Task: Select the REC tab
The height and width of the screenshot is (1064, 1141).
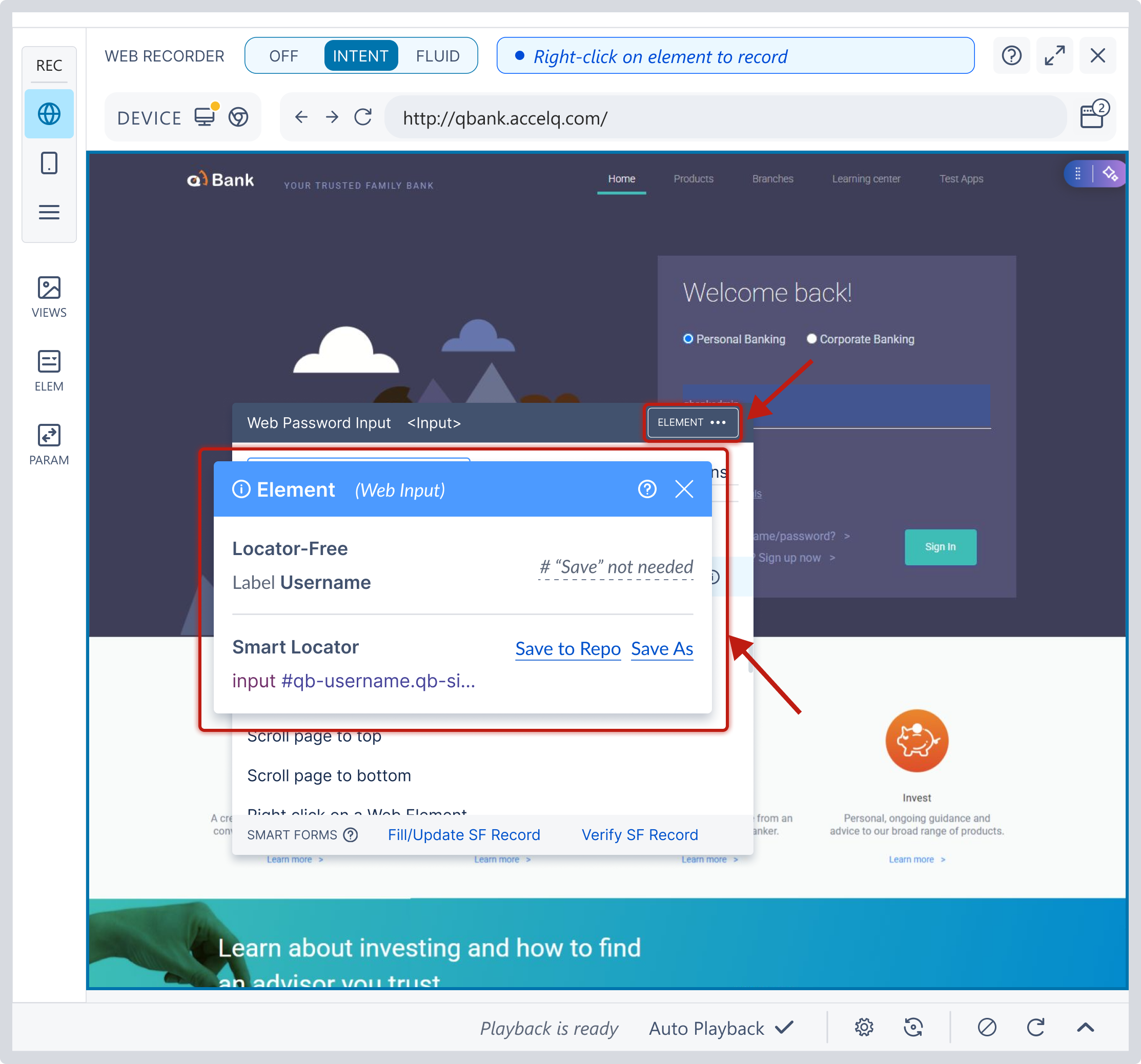Action: (x=49, y=65)
